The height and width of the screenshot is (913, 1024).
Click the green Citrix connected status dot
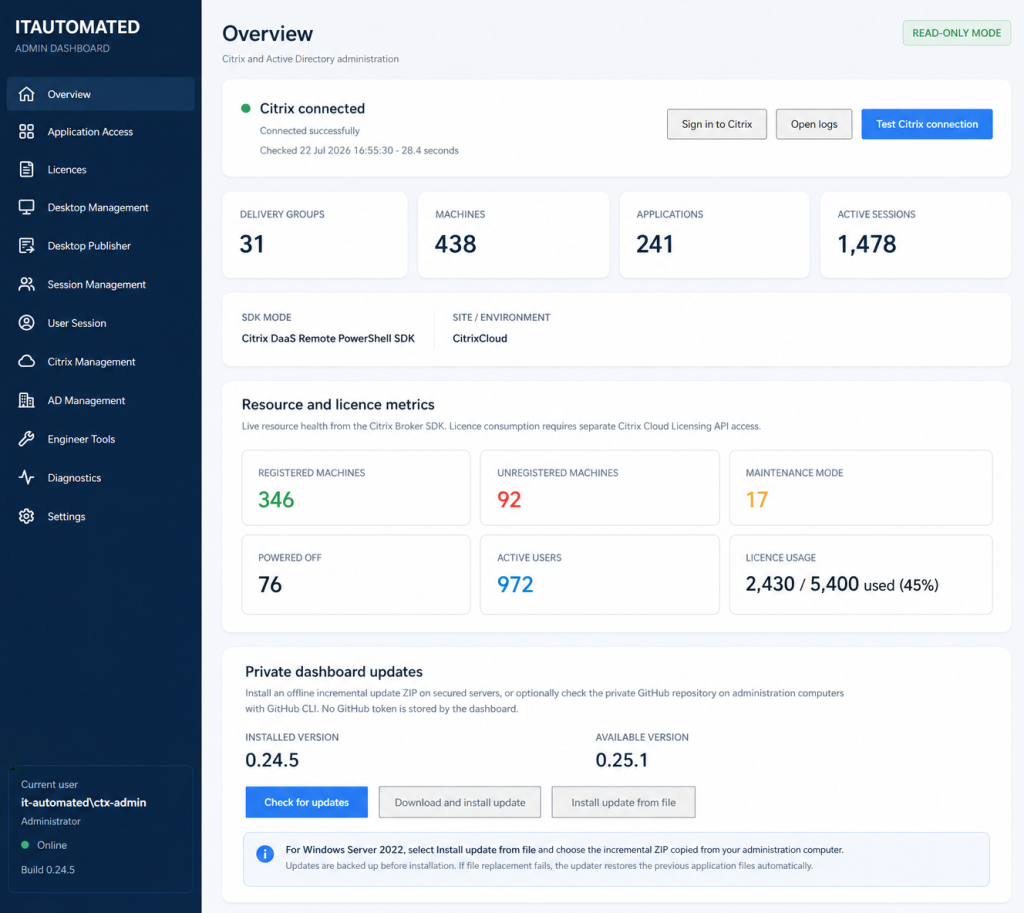tap(246, 108)
